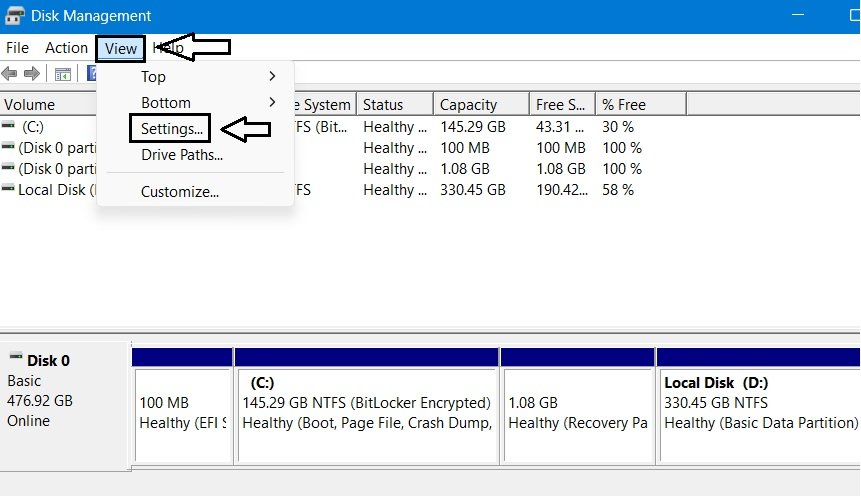Click the 43.31 ... free space cell
861x496 pixels.
(560, 127)
